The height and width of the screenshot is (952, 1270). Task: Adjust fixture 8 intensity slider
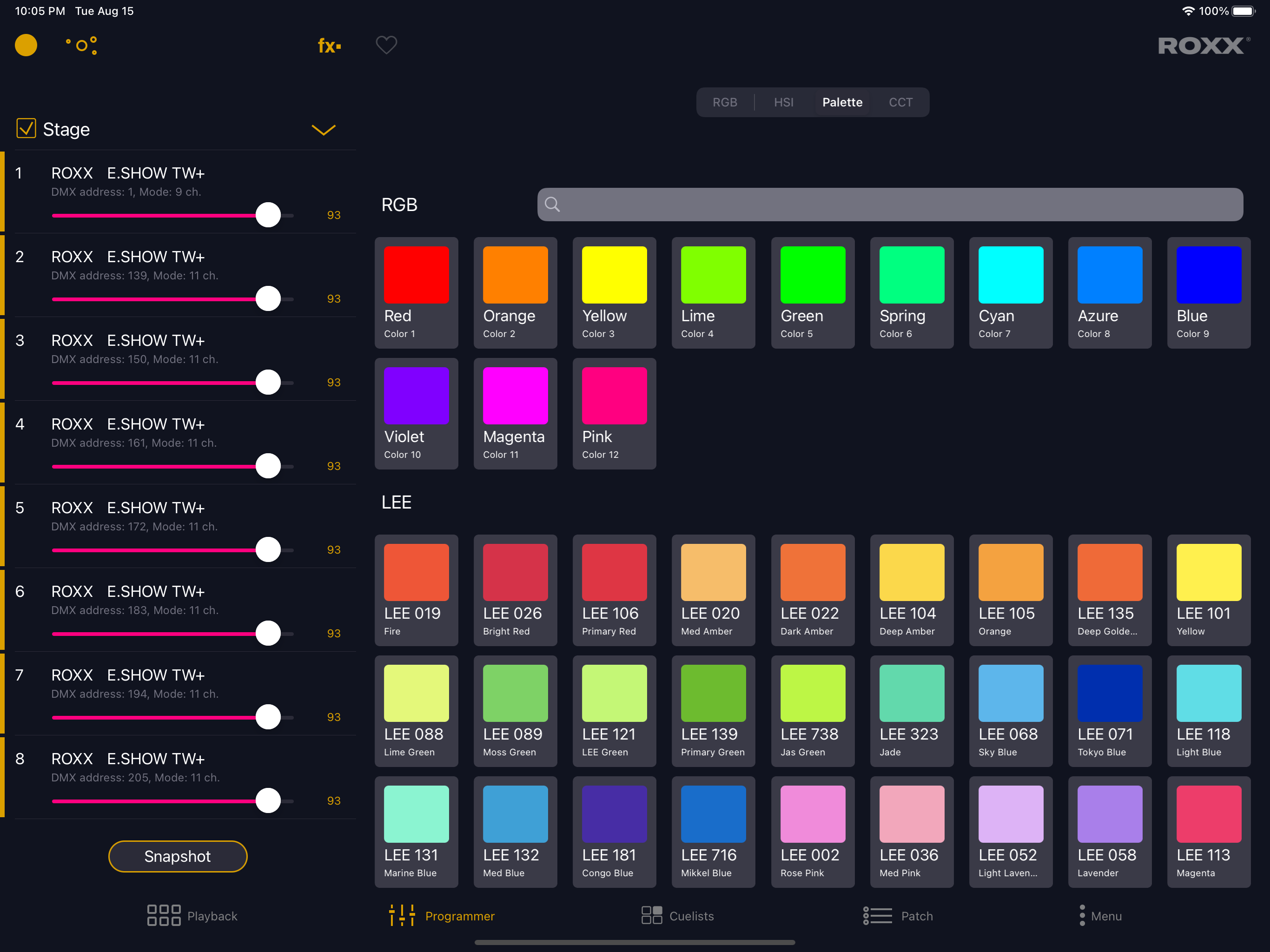click(172, 801)
